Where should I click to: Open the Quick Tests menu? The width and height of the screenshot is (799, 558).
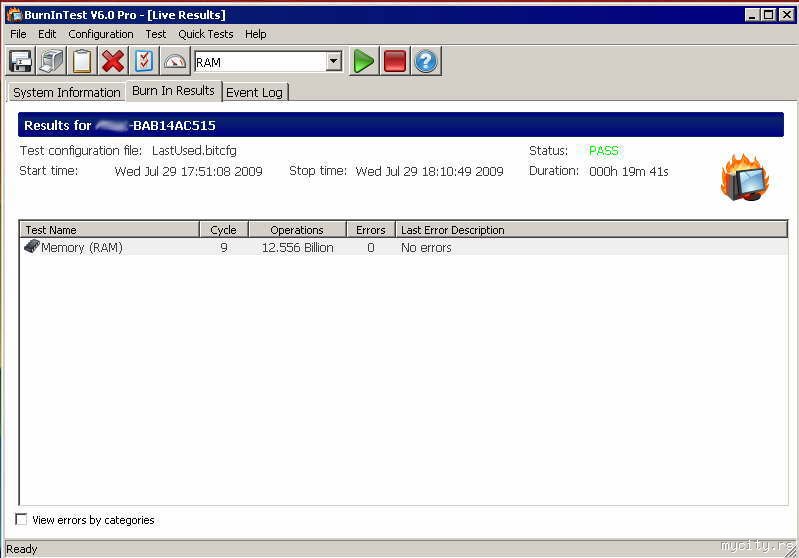[205, 34]
